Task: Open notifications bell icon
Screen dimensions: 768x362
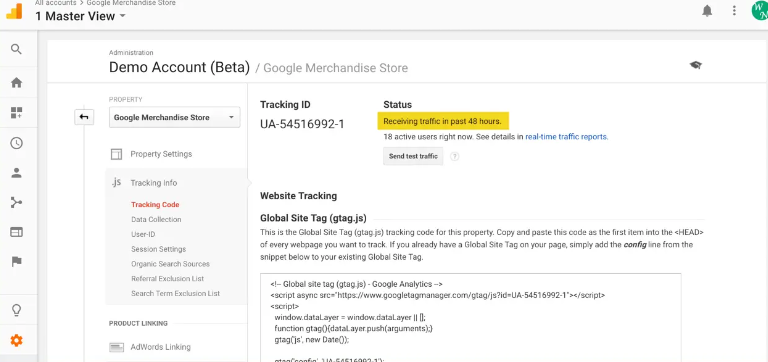Action: [x=707, y=11]
